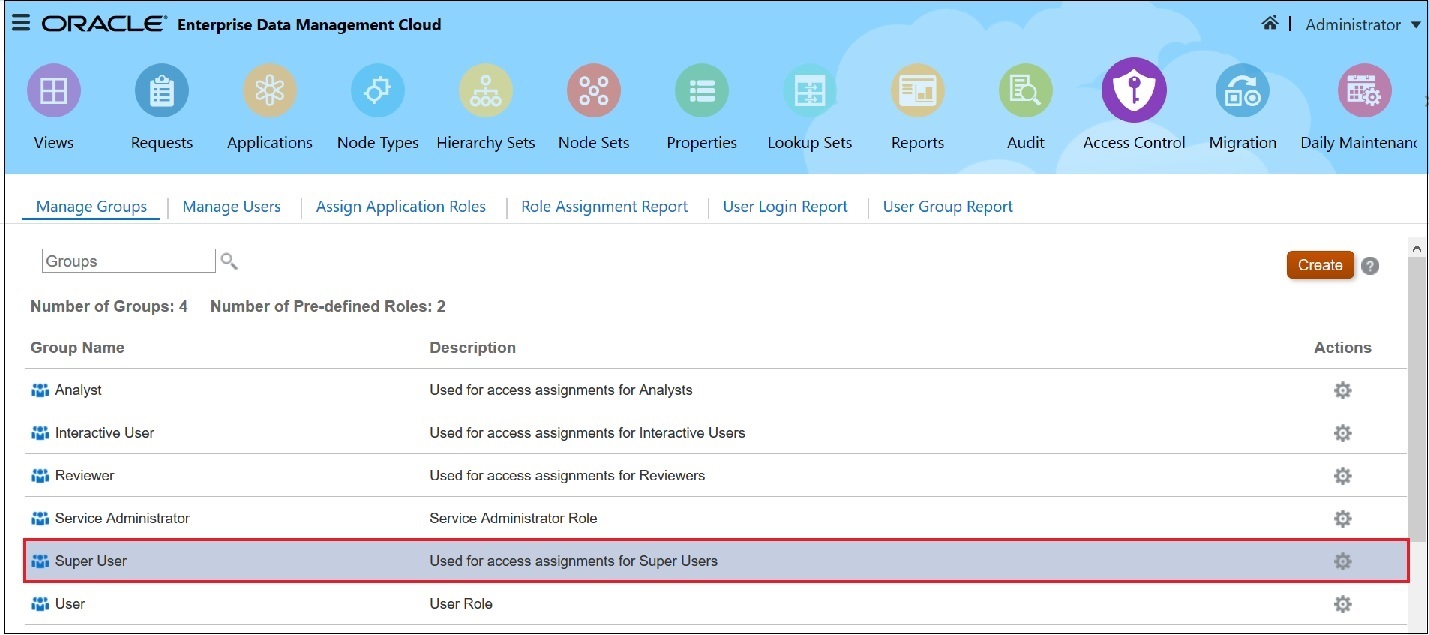
Task: Open the hamburger navigation menu
Action: coord(20,23)
